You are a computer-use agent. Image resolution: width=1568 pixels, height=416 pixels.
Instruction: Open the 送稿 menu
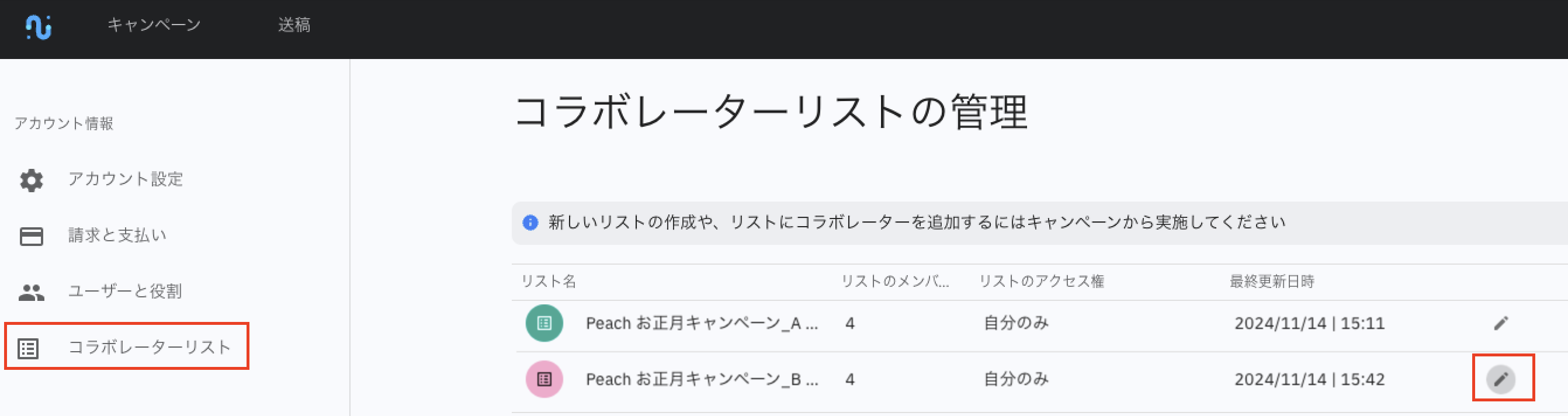click(294, 25)
